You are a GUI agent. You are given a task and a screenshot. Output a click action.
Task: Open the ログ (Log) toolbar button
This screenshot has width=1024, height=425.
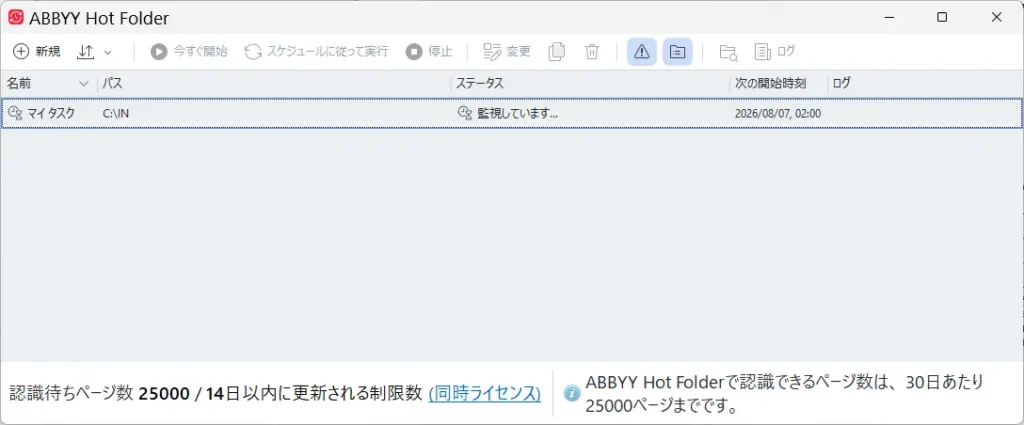tap(775, 52)
